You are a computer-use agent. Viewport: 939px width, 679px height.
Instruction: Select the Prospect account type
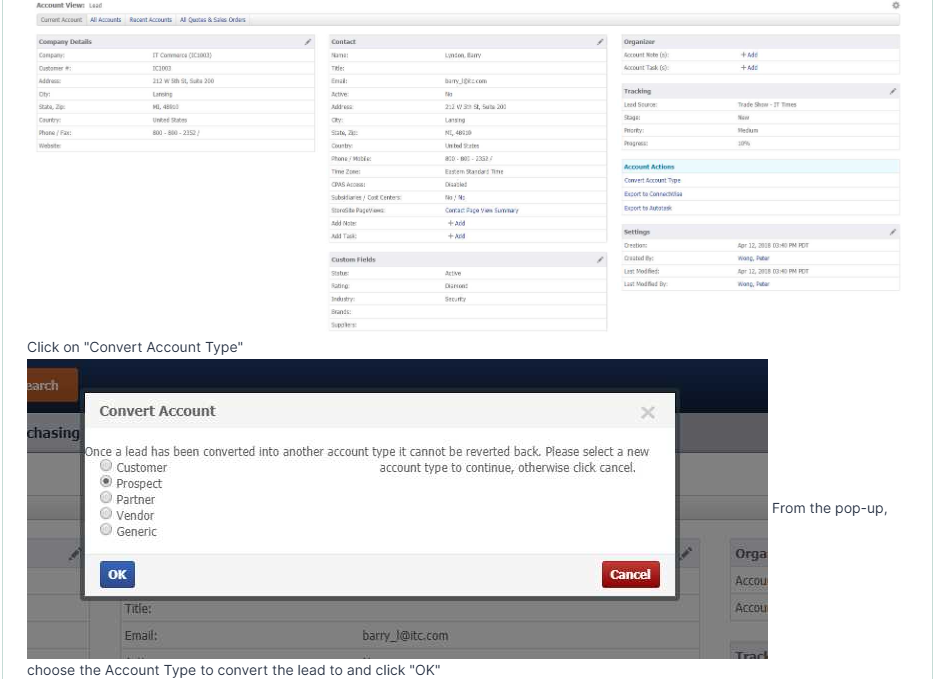click(106, 482)
